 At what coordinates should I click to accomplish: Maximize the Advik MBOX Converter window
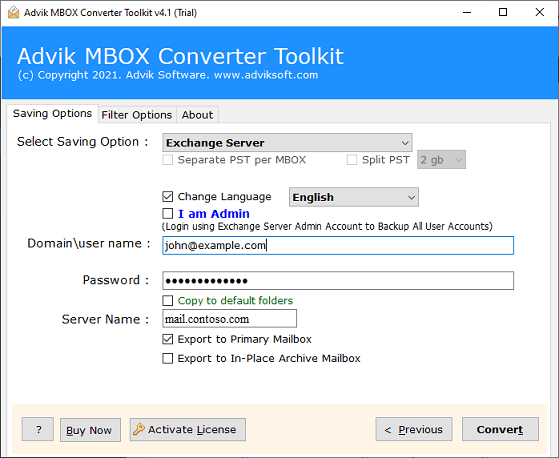(x=503, y=12)
